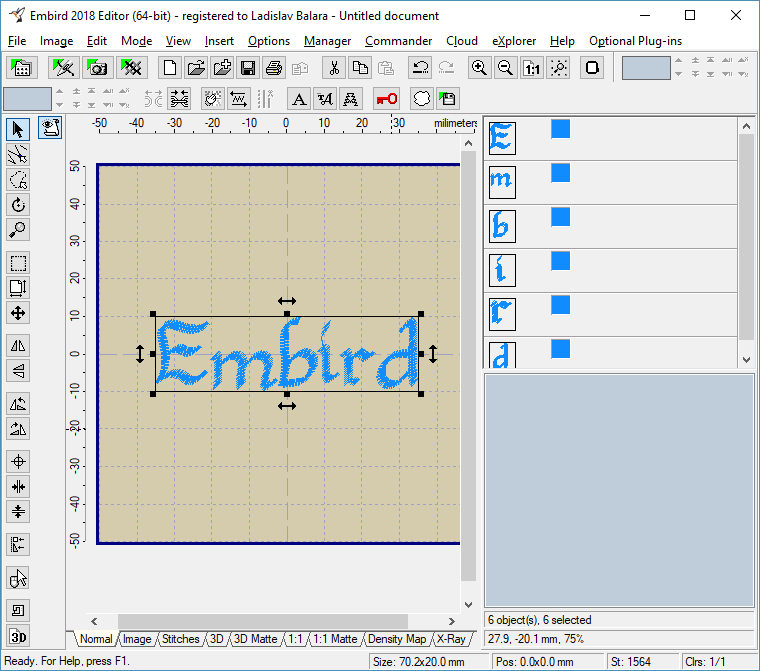The width and height of the screenshot is (760, 671).
Task: Toggle the eye view mode button
Action: pos(50,128)
